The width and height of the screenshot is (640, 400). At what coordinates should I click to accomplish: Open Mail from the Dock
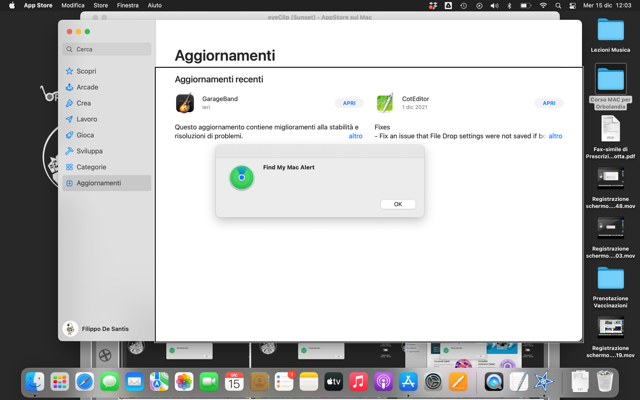134,382
